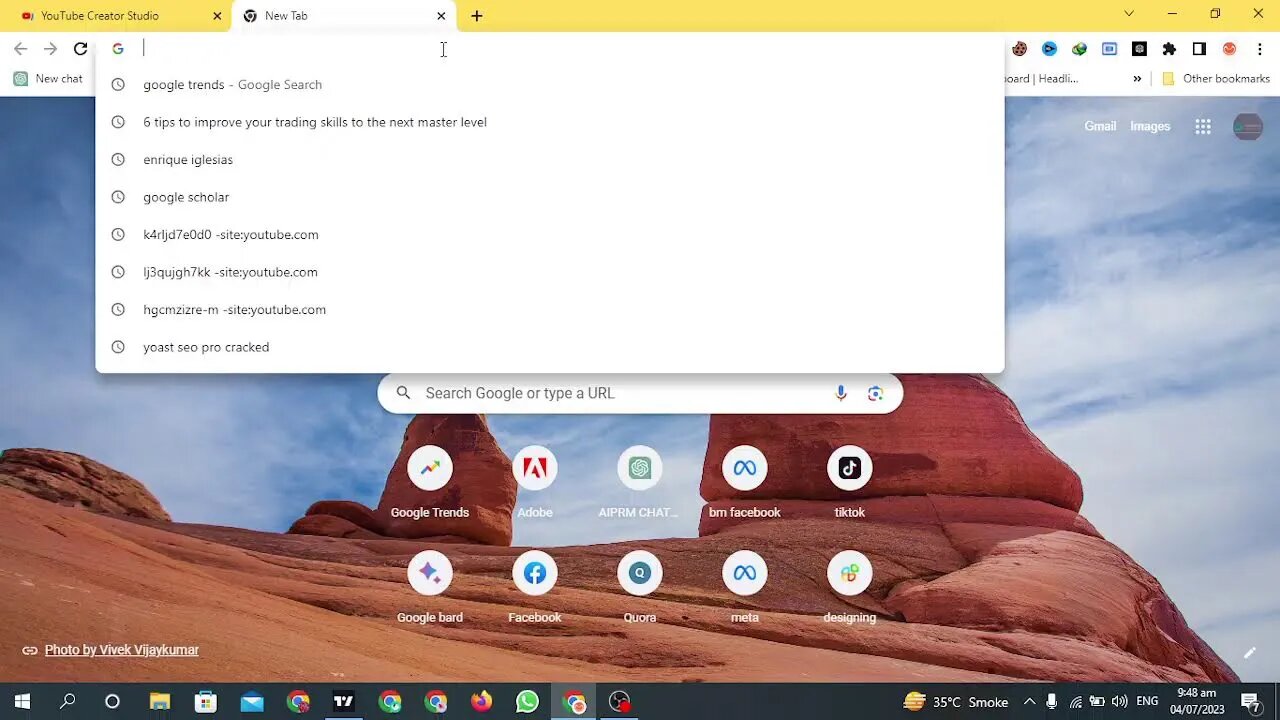Close the New Tab tab
This screenshot has height=720, width=1280.
[441, 16]
